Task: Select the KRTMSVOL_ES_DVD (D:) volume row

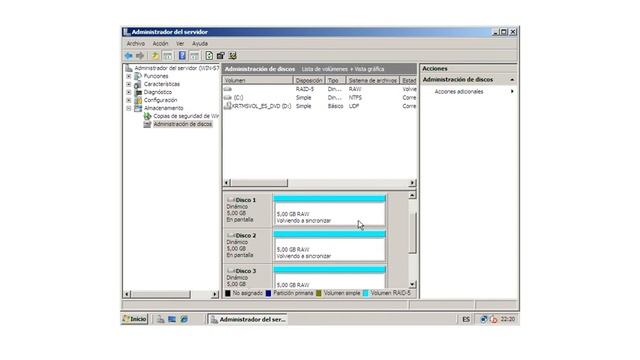Action: pyautogui.click(x=320, y=106)
